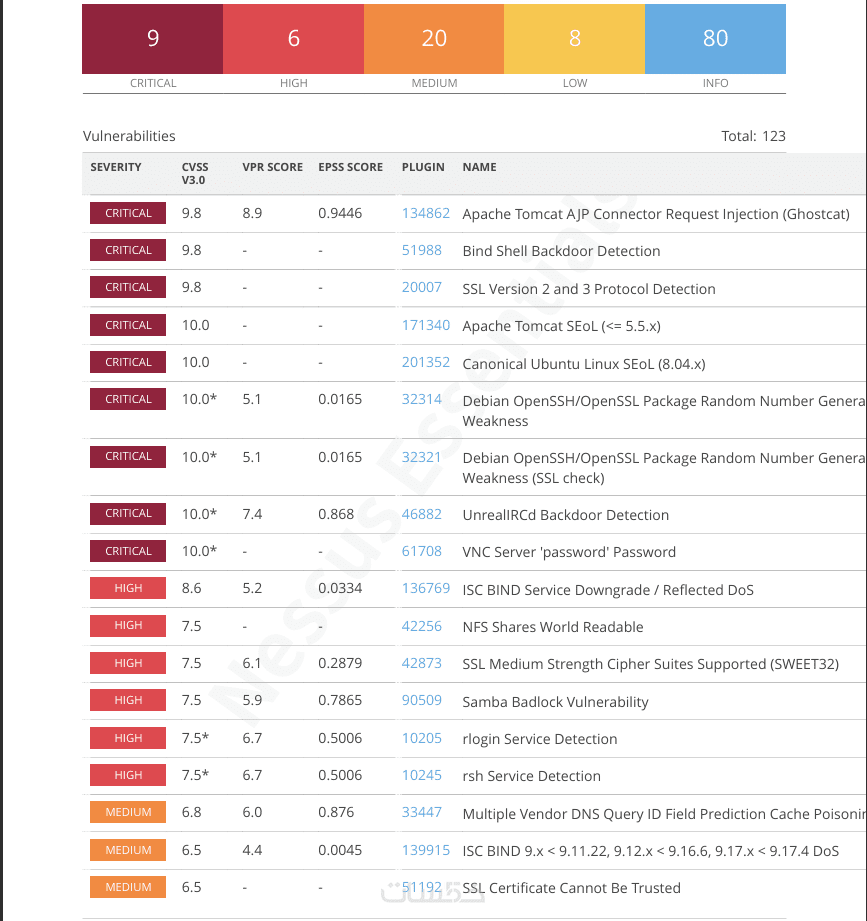Open plugin 46882 link

click(x=421, y=514)
